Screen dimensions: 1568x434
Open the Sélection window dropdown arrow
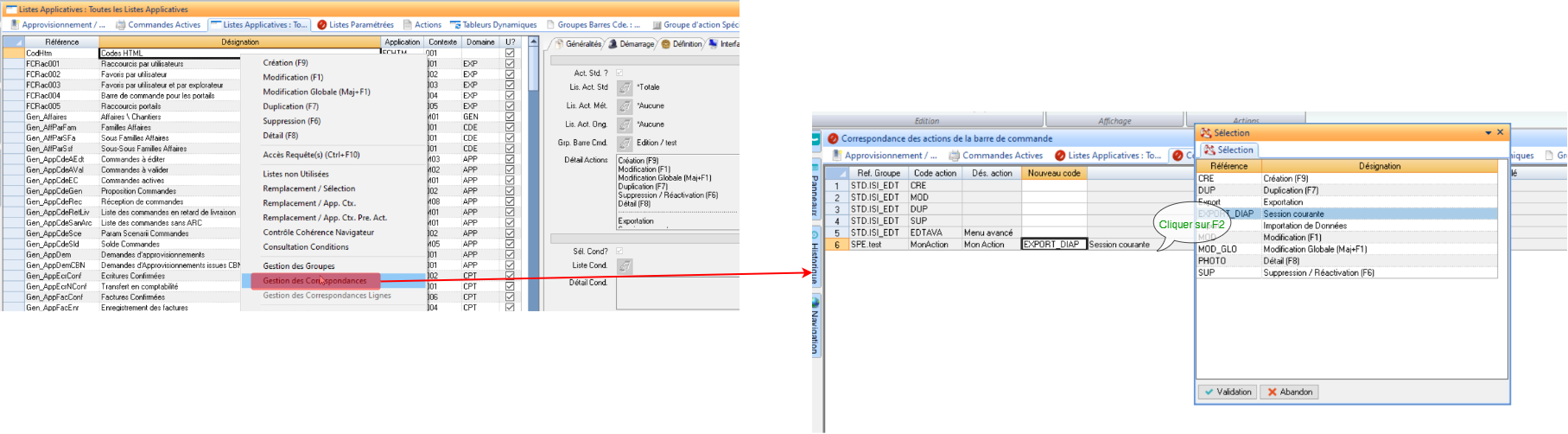(1489, 133)
